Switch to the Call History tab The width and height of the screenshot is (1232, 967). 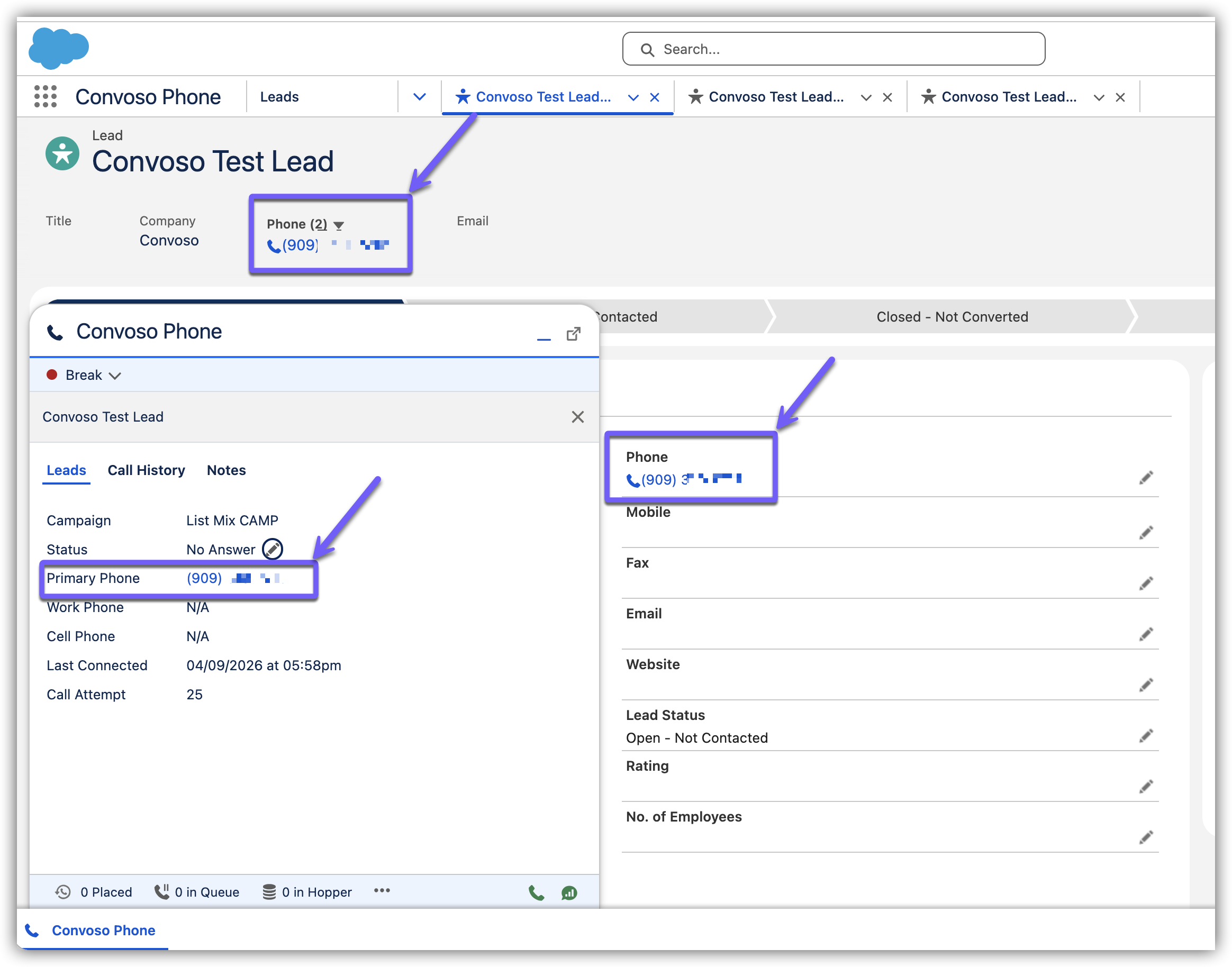tap(146, 470)
